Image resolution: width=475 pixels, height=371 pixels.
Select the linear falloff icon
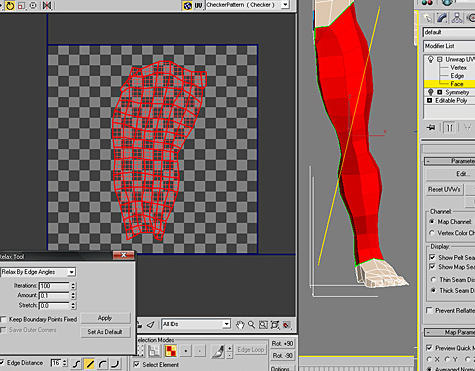point(89,364)
